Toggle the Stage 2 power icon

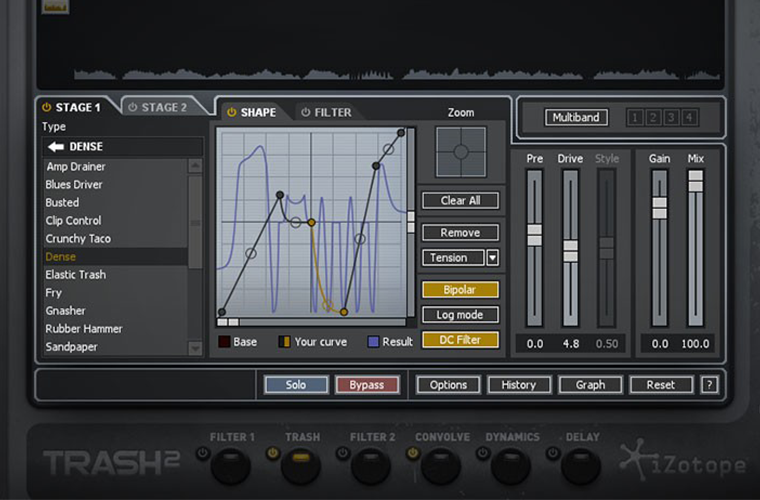click(x=133, y=107)
